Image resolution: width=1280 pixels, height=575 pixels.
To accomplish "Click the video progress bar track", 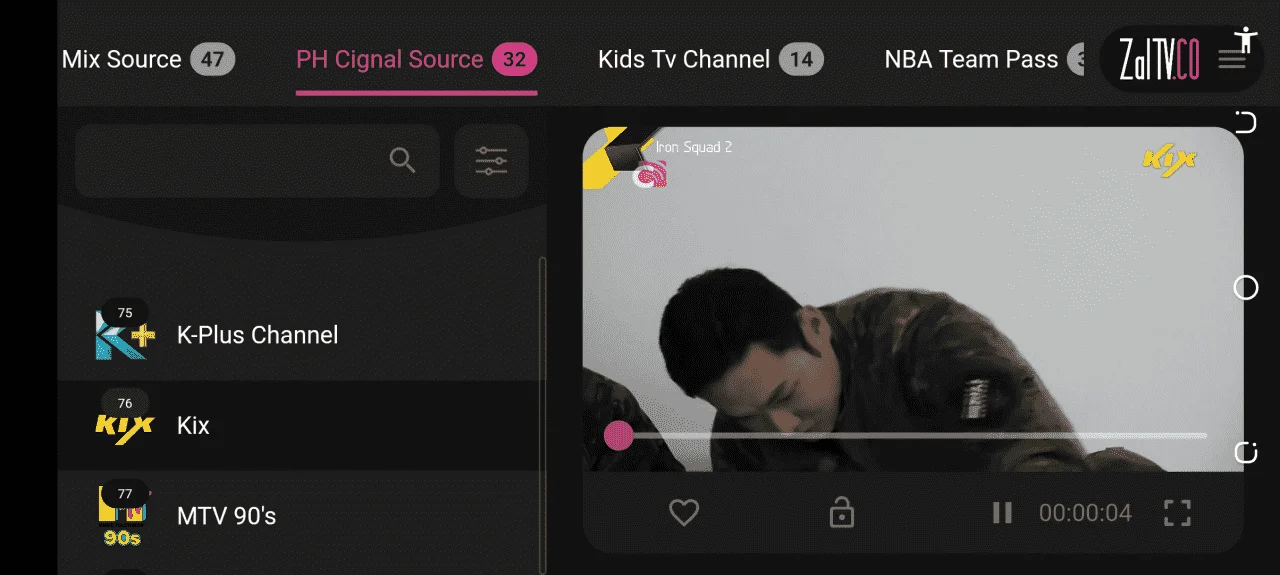I will click(913, 435).
